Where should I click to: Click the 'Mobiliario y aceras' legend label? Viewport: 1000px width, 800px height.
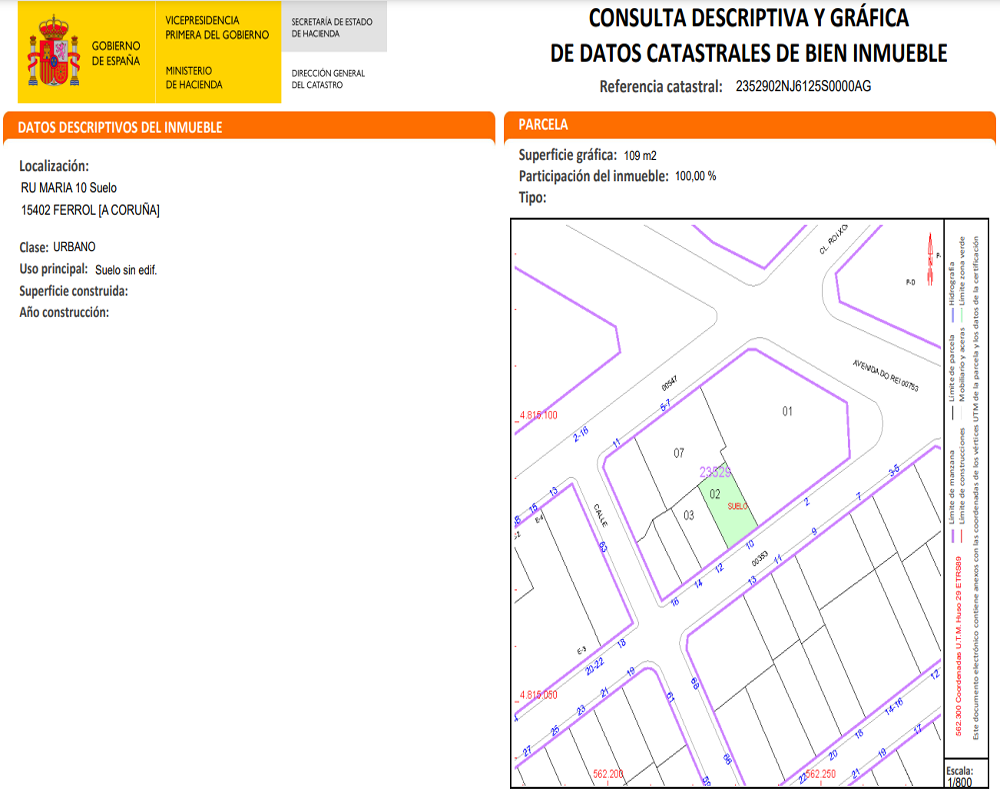pos(962,364)
